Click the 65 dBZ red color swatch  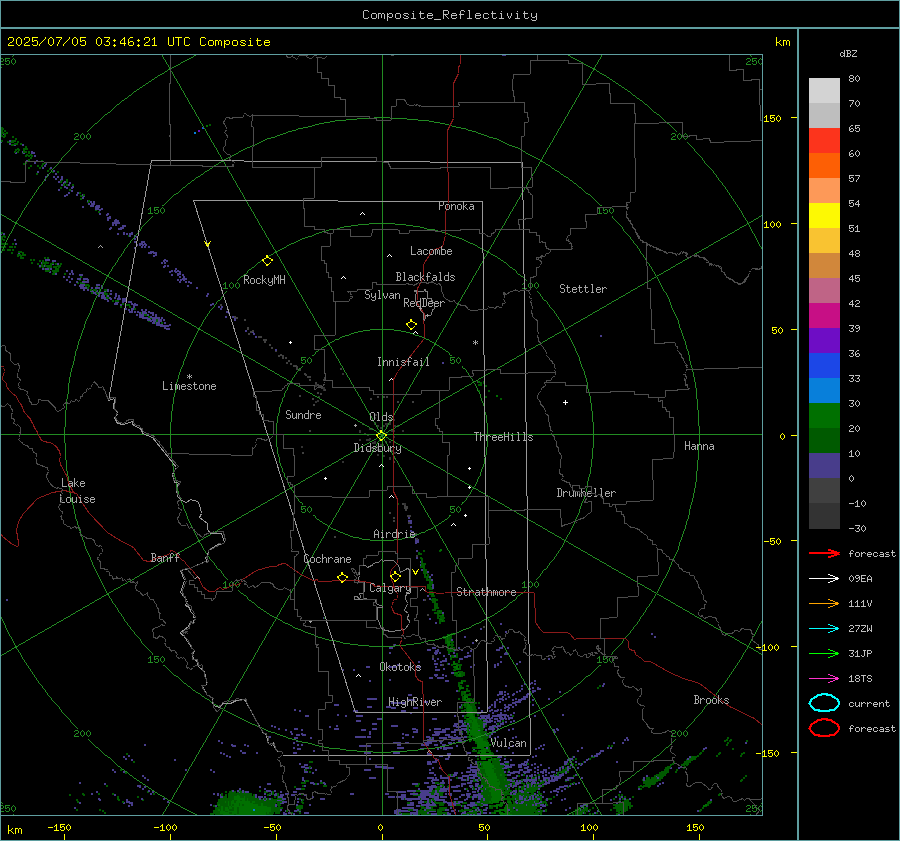point(824,141)
